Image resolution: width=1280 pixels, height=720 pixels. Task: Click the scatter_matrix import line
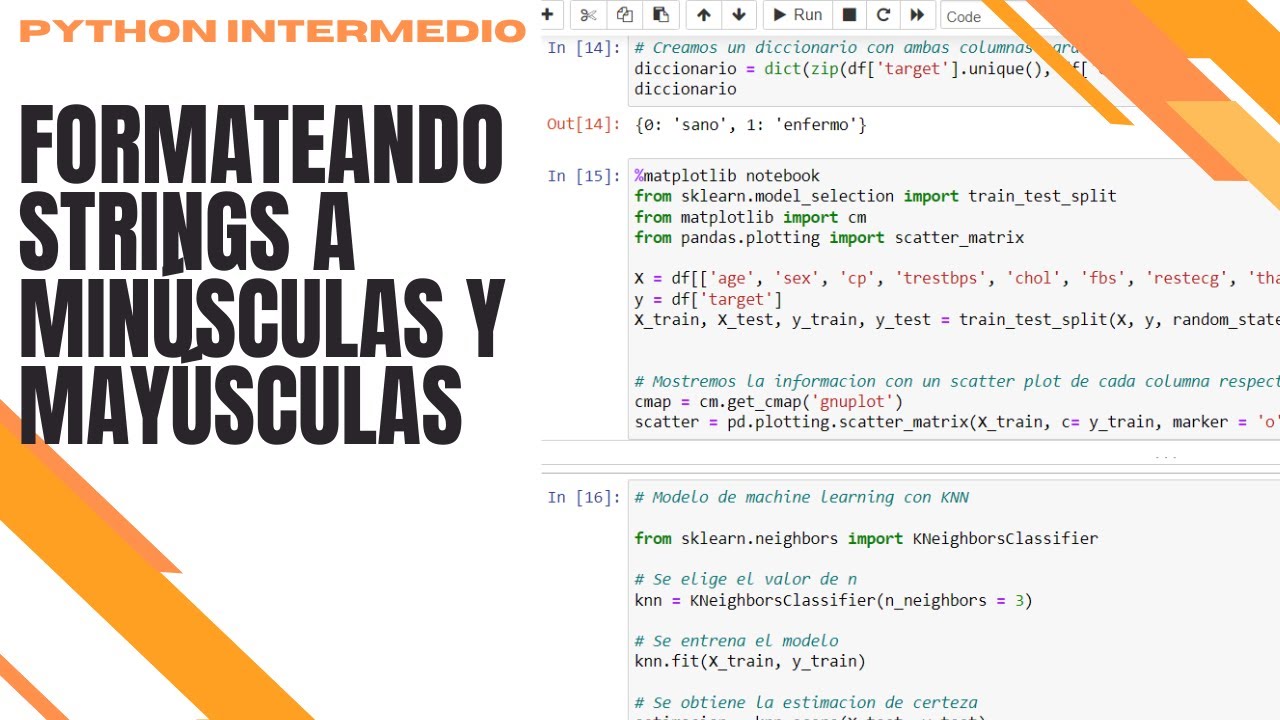coord(829,237)
